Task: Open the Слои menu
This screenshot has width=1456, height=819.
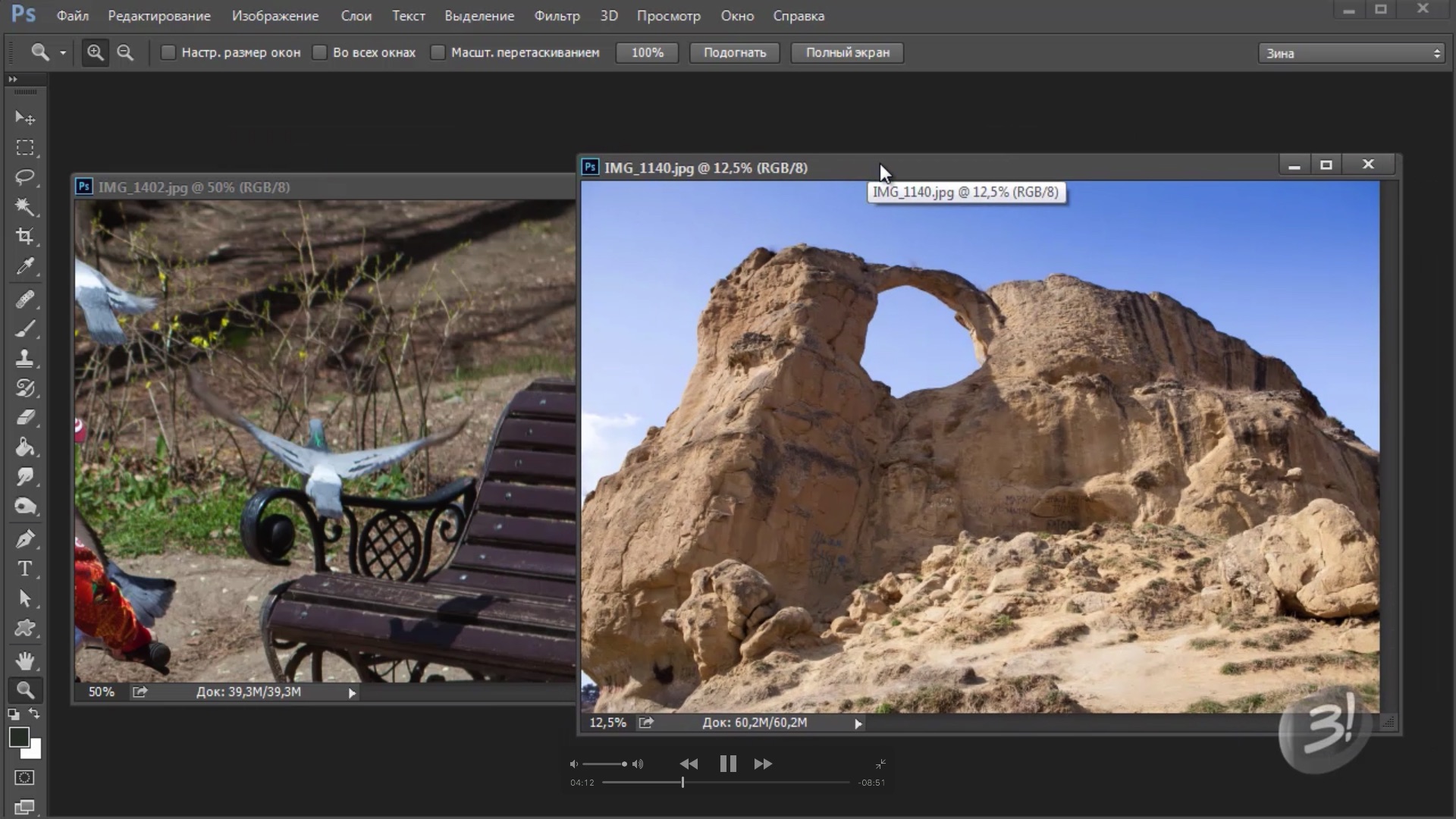Action: coord(356,15)
